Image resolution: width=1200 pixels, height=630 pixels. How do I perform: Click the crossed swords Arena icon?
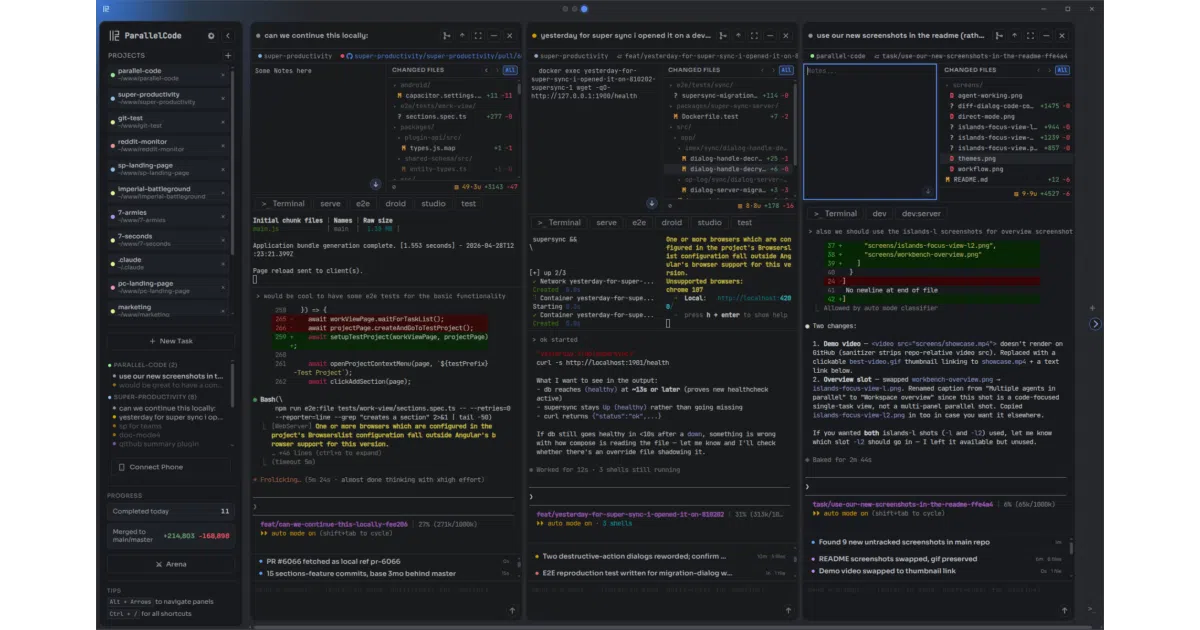tap(159, 564)
